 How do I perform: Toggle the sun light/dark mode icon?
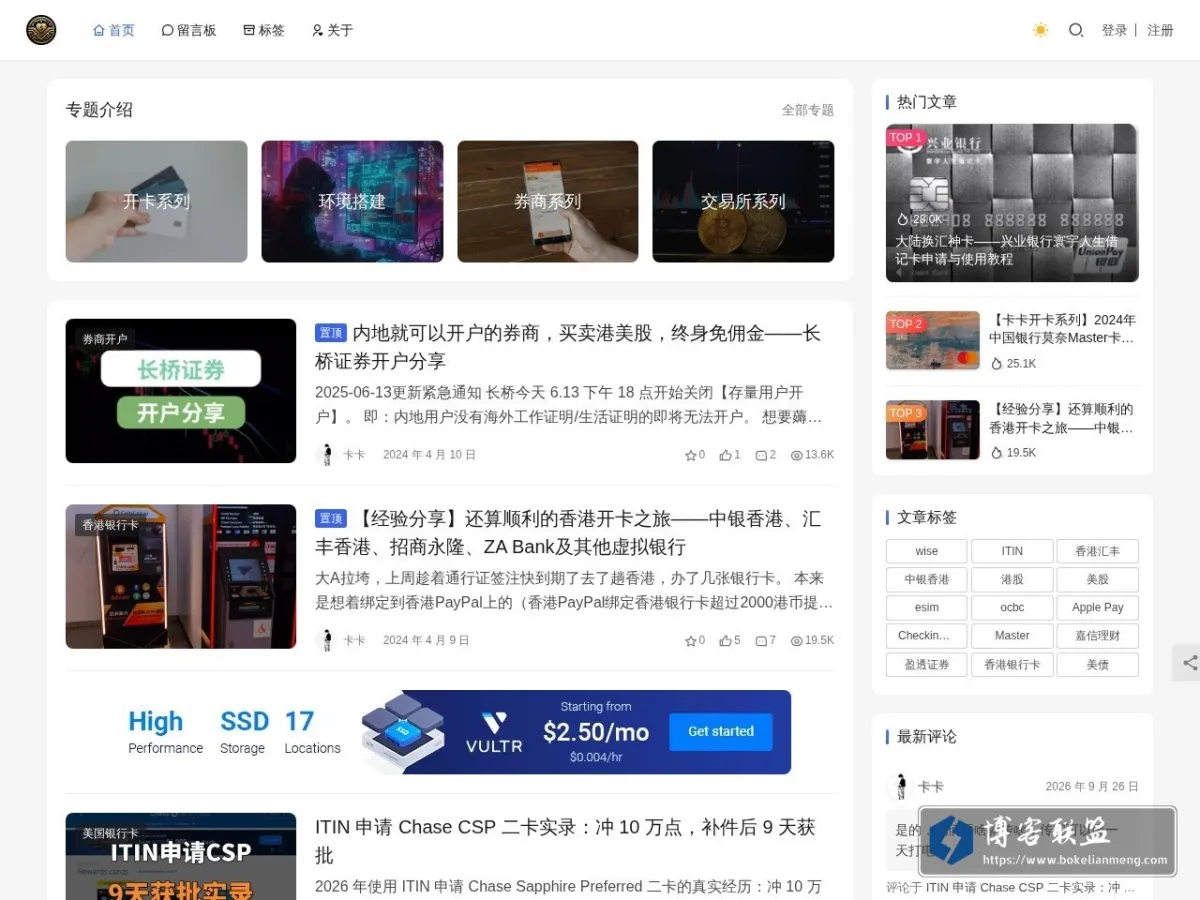(1041, 30)
